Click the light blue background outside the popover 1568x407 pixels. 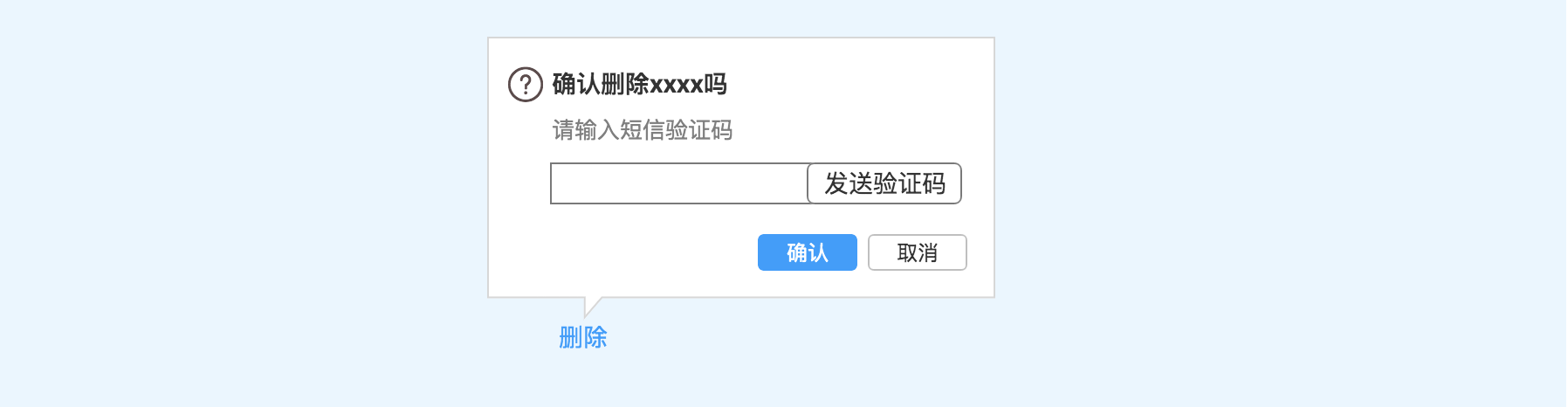tap(1266, 201)
